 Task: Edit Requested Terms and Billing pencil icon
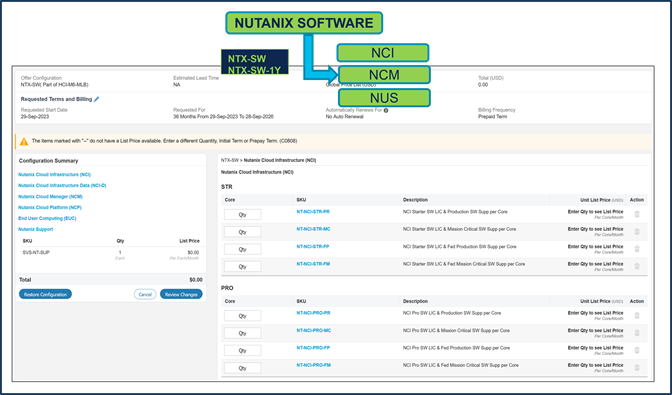click(x=96, y=99)
